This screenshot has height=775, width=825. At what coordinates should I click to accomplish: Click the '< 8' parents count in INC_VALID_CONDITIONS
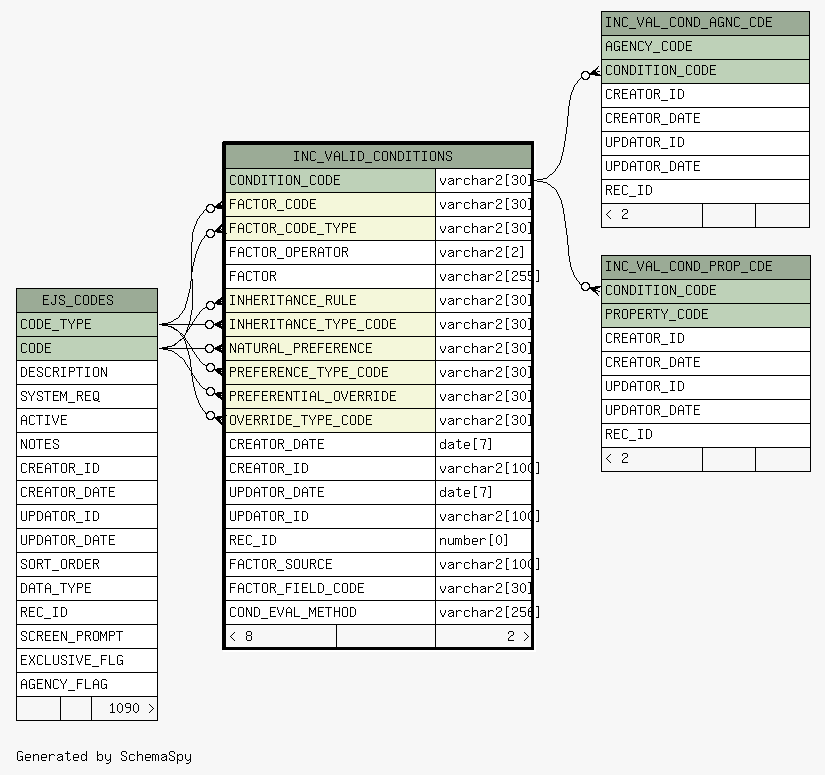coord(241,636)
